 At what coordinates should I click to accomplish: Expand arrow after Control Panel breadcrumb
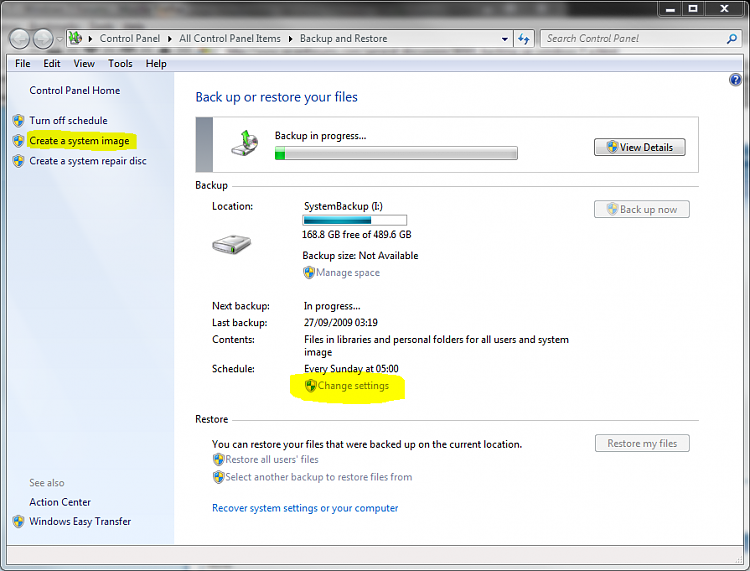(169, 39)
